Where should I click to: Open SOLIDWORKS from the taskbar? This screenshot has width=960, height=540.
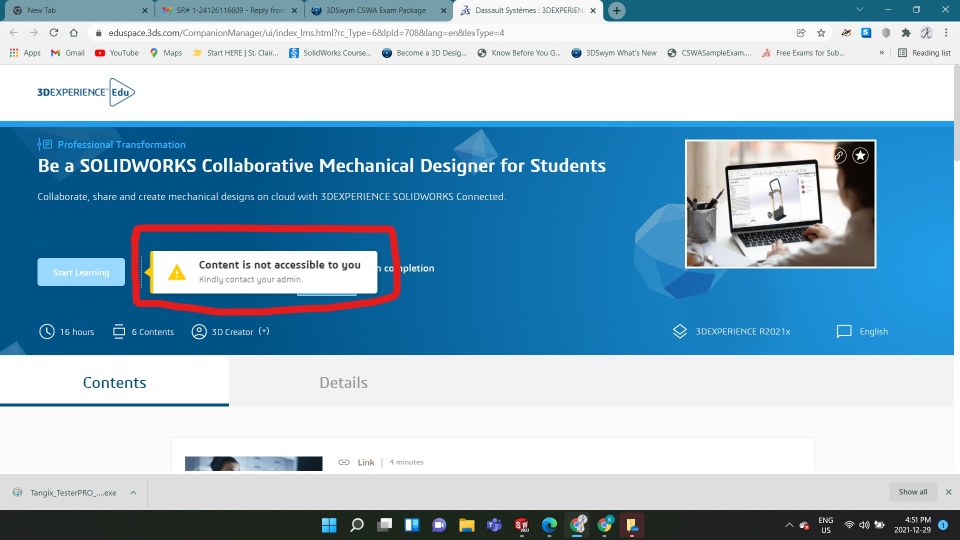click(522, 525)
